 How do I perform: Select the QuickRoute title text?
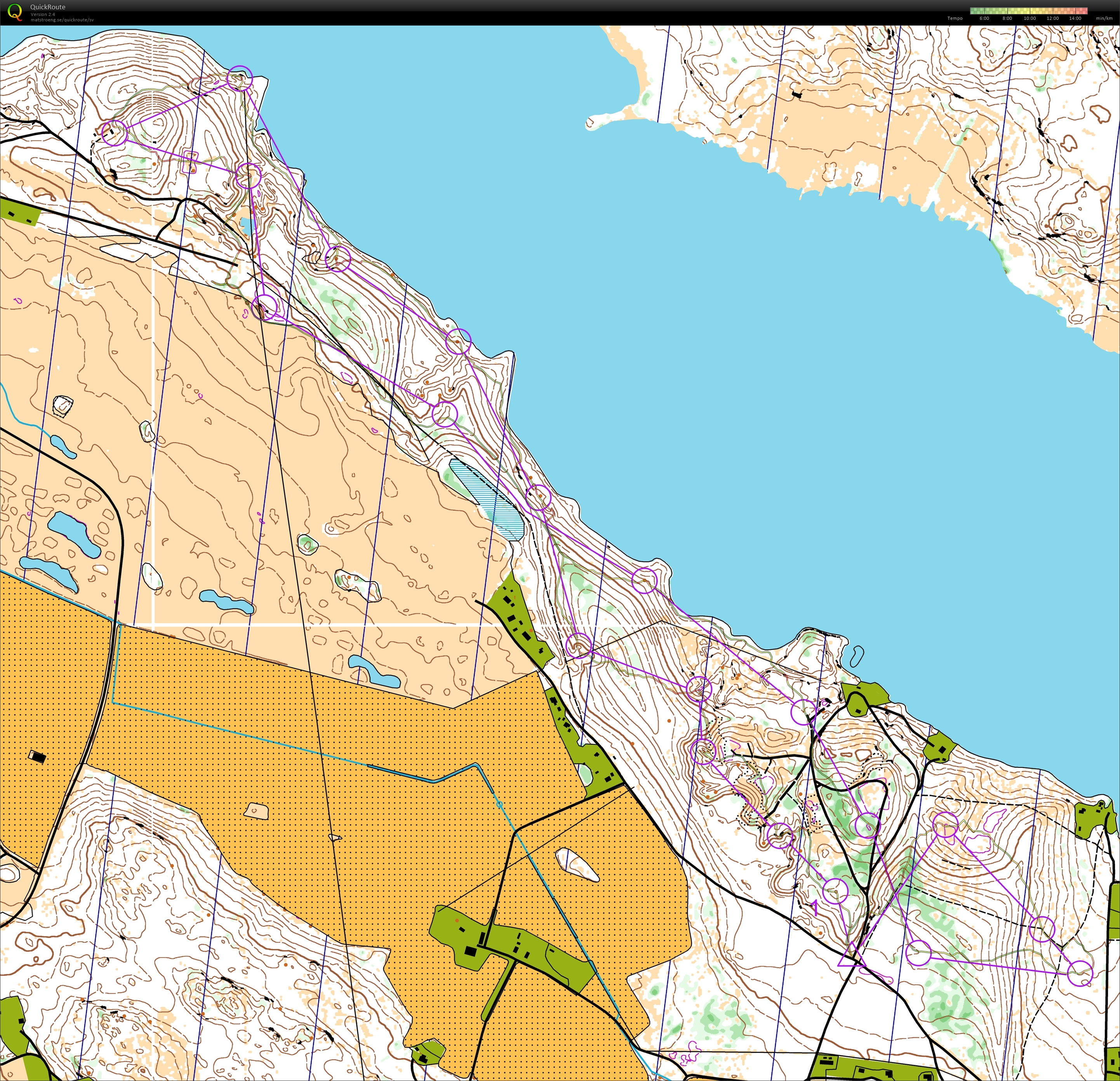[x=47, y=7]
